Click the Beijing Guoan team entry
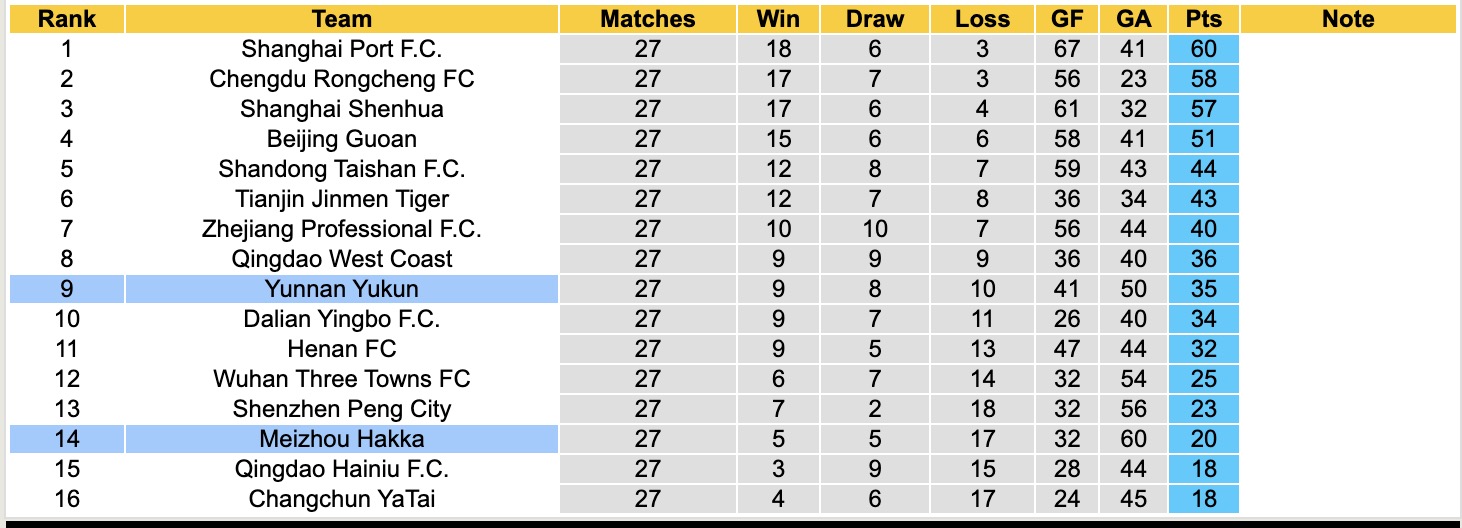This screenshot has height=528, width=1462. pyautogui.click(x=341, y=139)
